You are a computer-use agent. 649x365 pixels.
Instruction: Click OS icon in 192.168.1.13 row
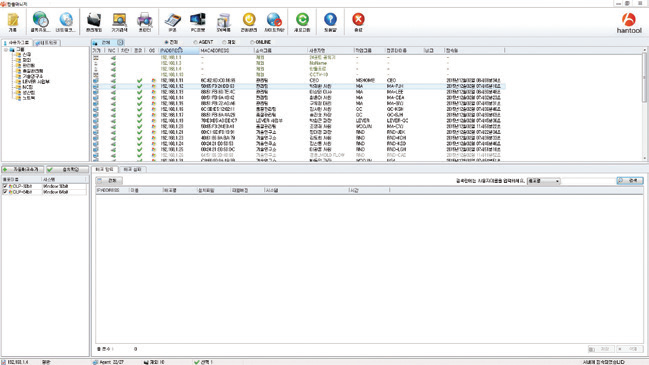154,92
